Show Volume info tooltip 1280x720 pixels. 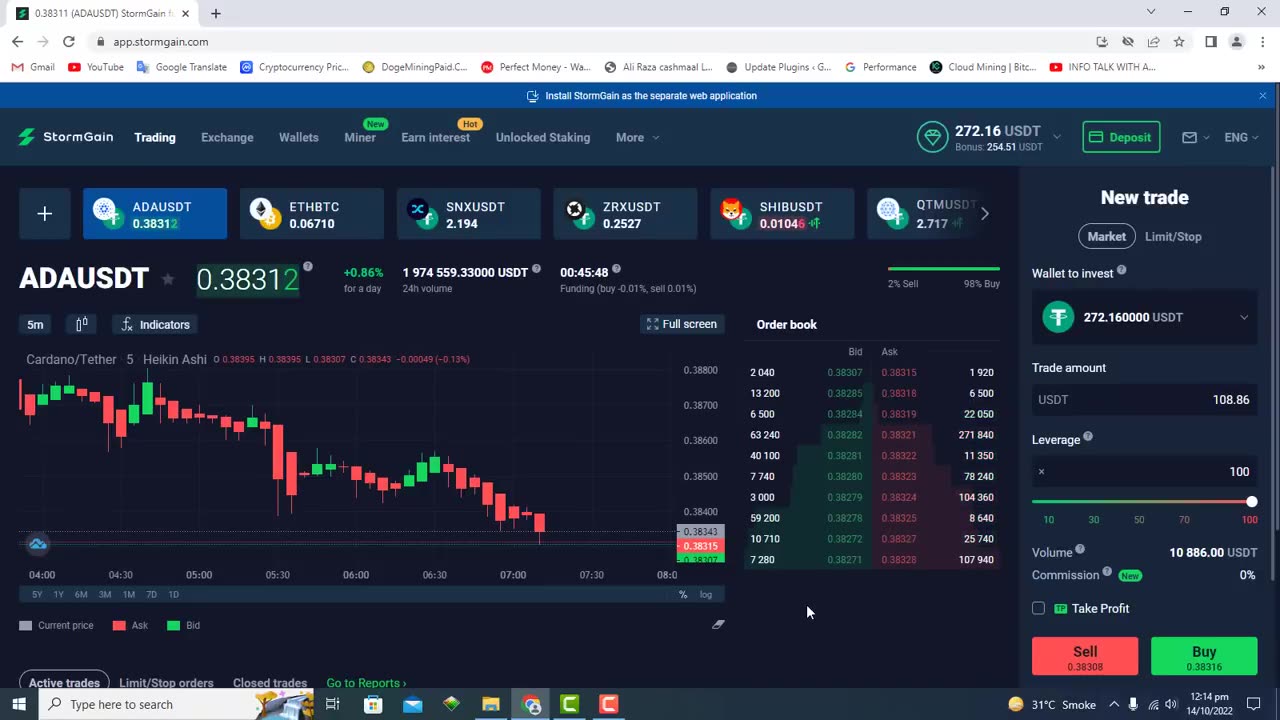pos(1080,550)
